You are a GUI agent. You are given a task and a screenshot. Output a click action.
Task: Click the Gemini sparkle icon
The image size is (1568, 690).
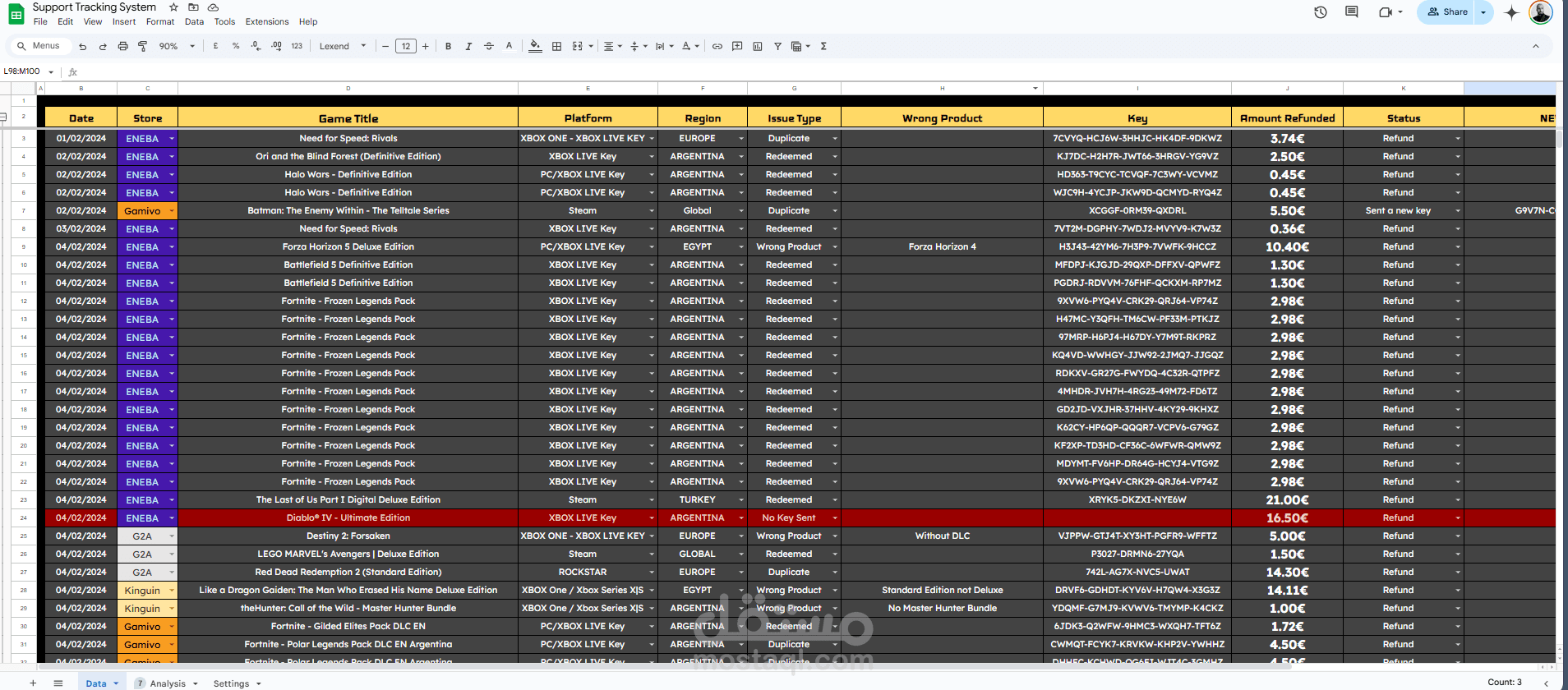pyautogui.click(x=1511, y=12)
